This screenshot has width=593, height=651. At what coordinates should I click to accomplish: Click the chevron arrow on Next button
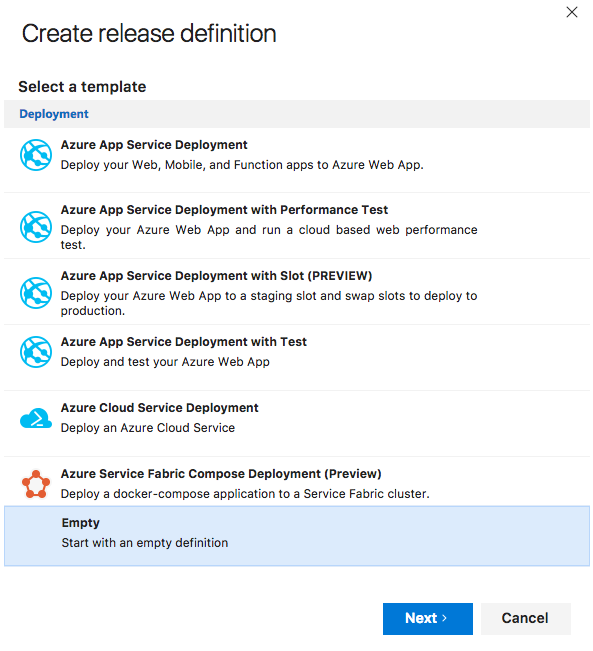pos(445,618)
